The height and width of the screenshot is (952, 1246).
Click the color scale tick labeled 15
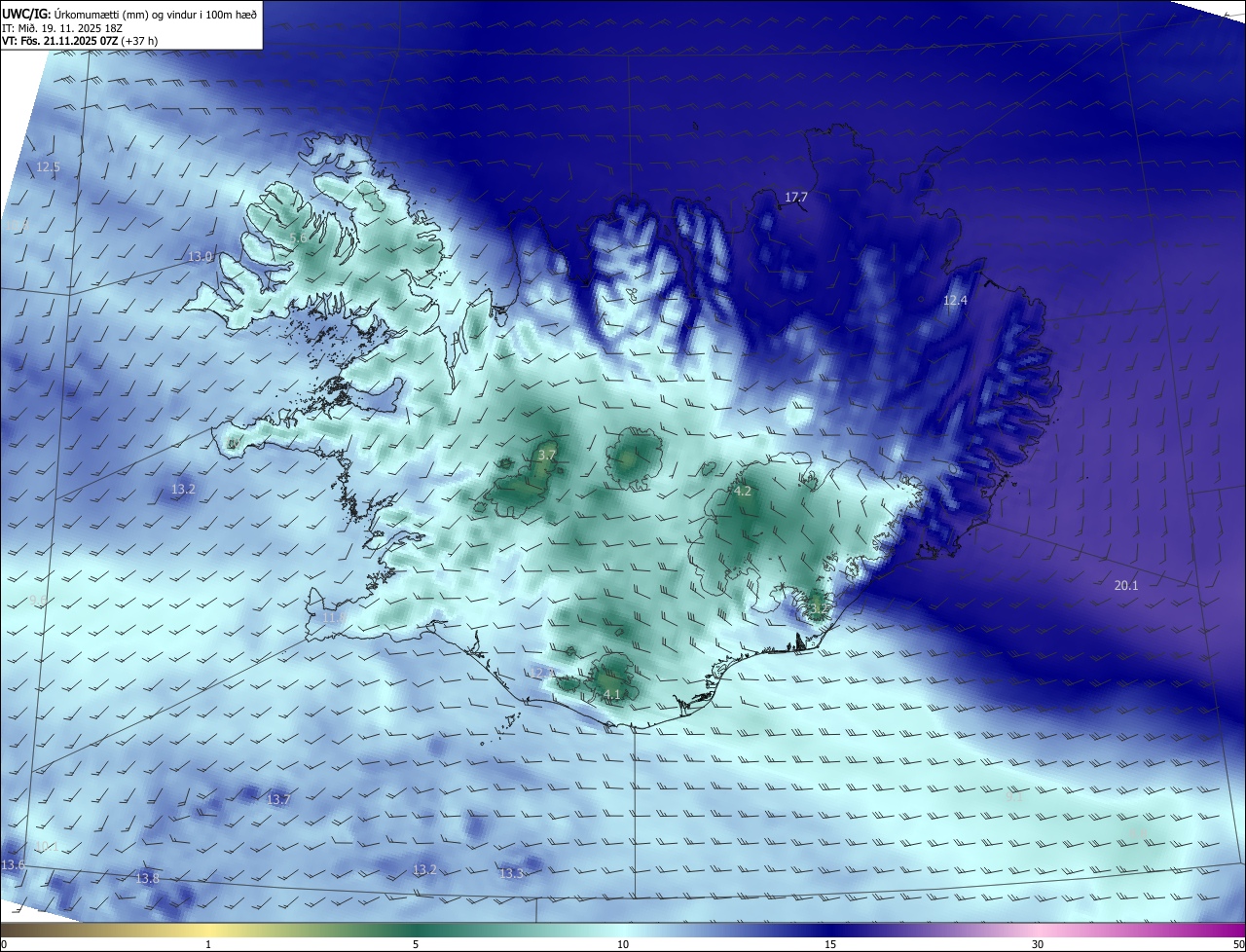click(830, 944)
